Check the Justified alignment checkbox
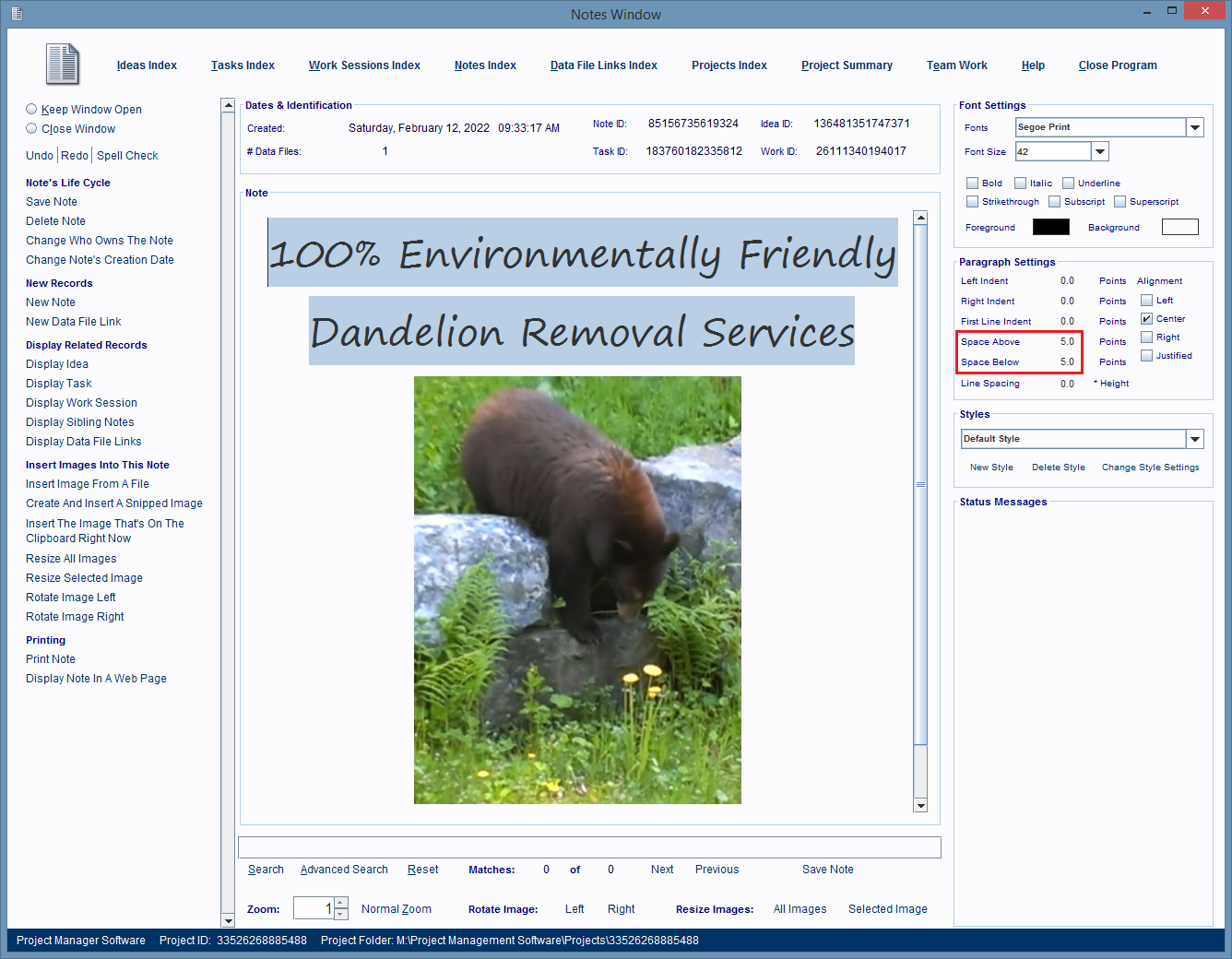This screenshot has height=959, width=1232. [x=1146, y=355]
